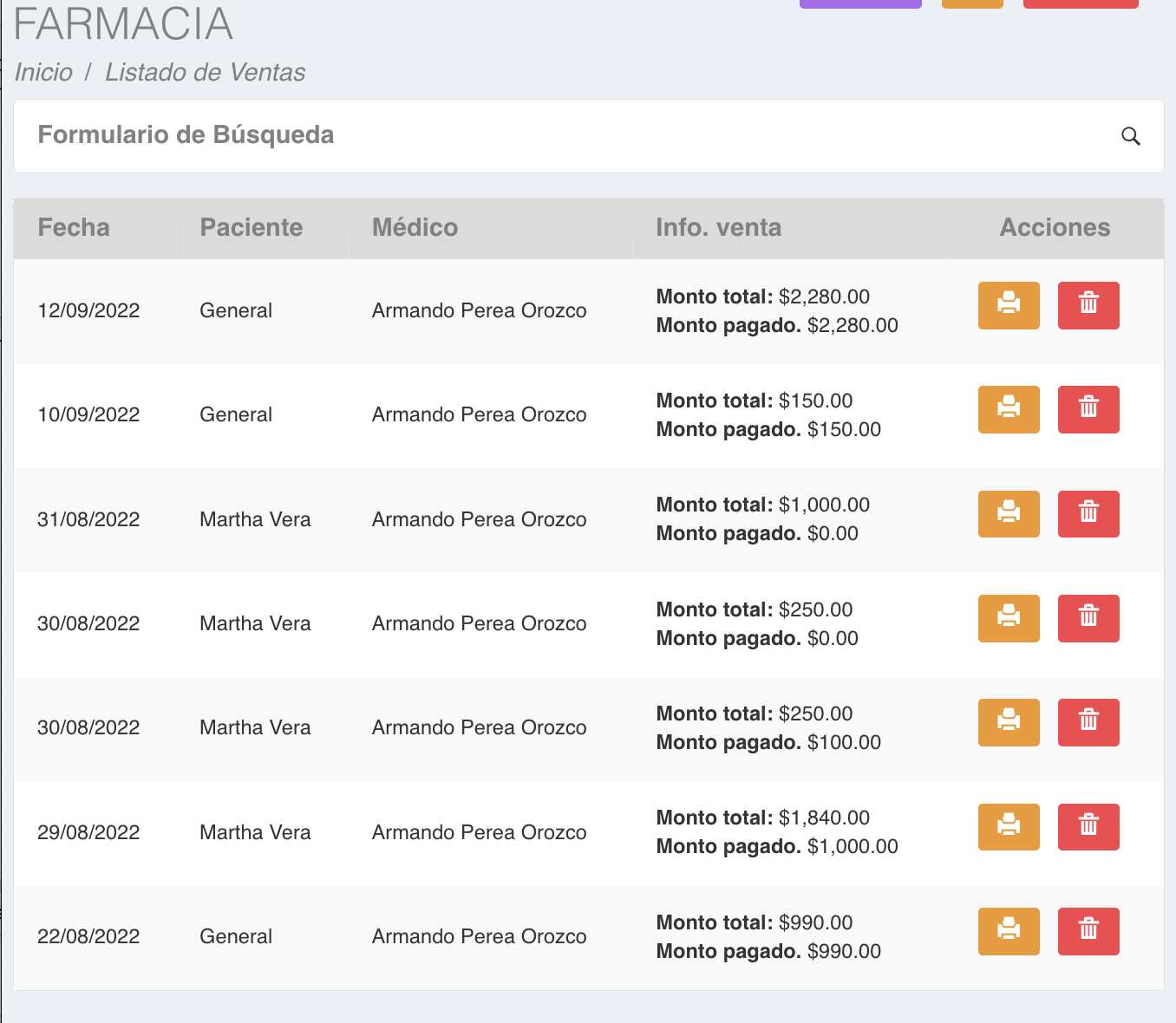Print the 10/09/2022 sale of $150.00
The image size is (1176, 1023).
click(1008, 409)
